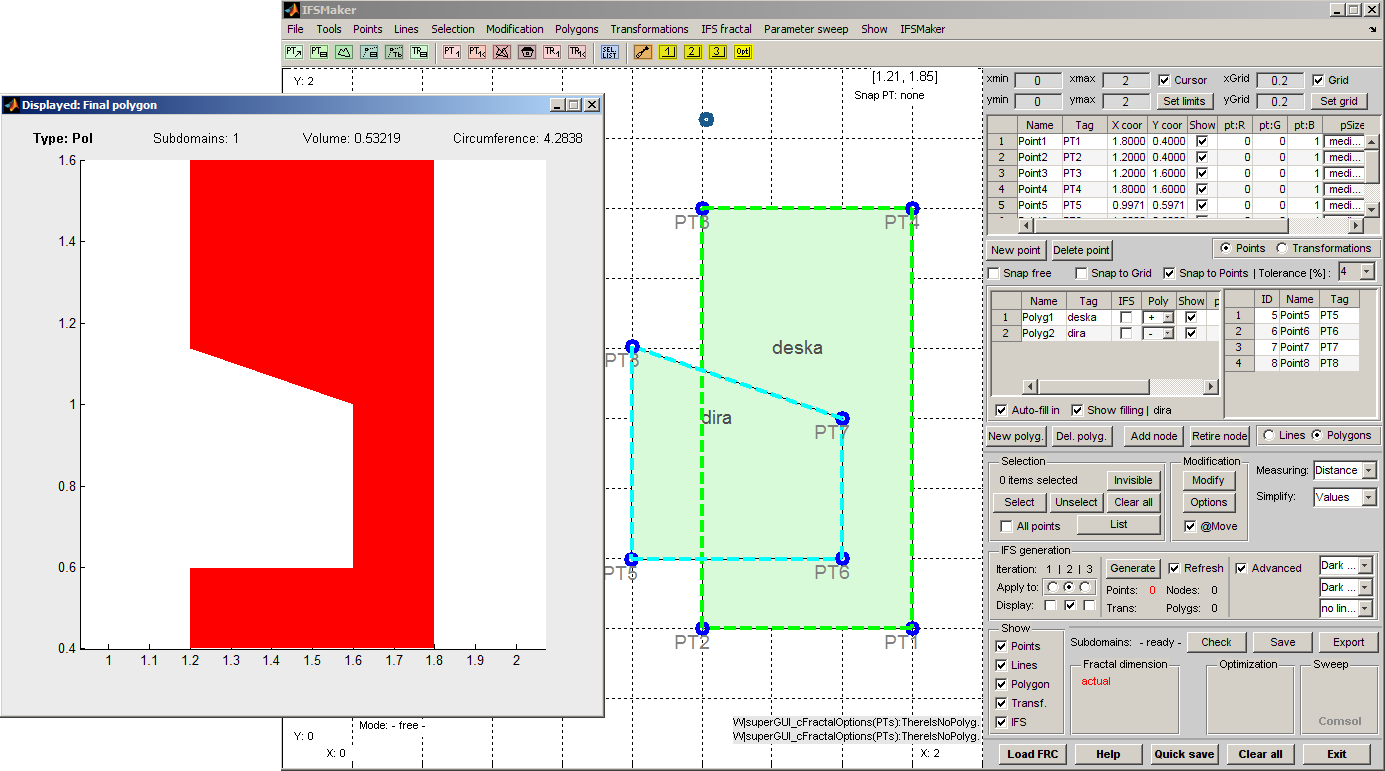This screenshot has height=771, width=1385.
Task: Click the polygon table horizontal scrollbar
Action: pyautogui.click(x=1119, y=387)
